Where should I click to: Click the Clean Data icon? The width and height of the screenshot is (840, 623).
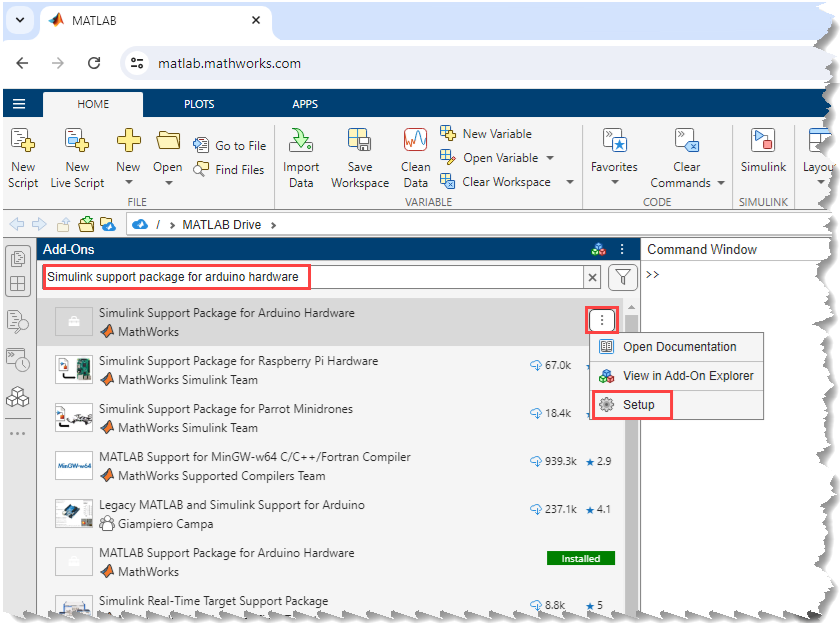415,140
